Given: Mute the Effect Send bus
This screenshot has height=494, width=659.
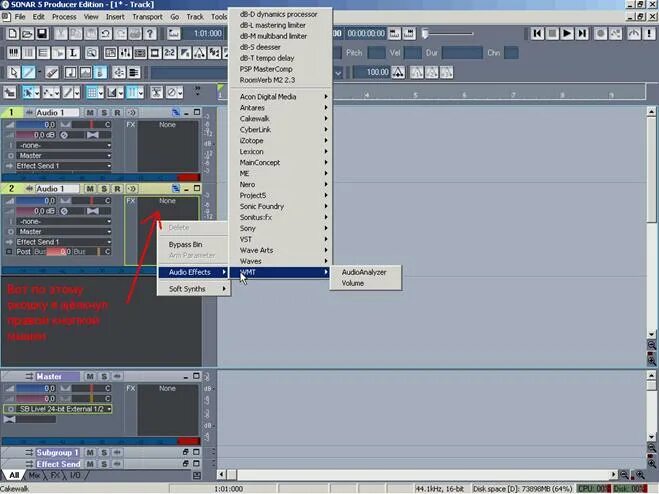Looking at the screenshot, I should point(90,464).
